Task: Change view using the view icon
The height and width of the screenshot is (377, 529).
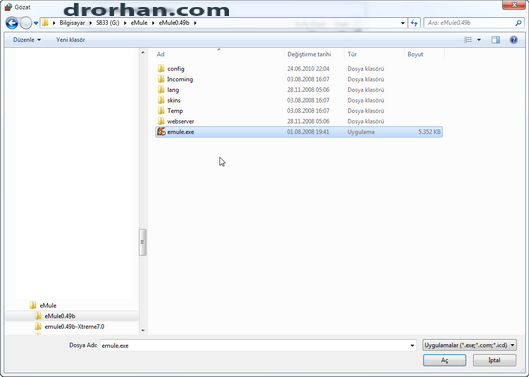Action: [x=468, y=40]
